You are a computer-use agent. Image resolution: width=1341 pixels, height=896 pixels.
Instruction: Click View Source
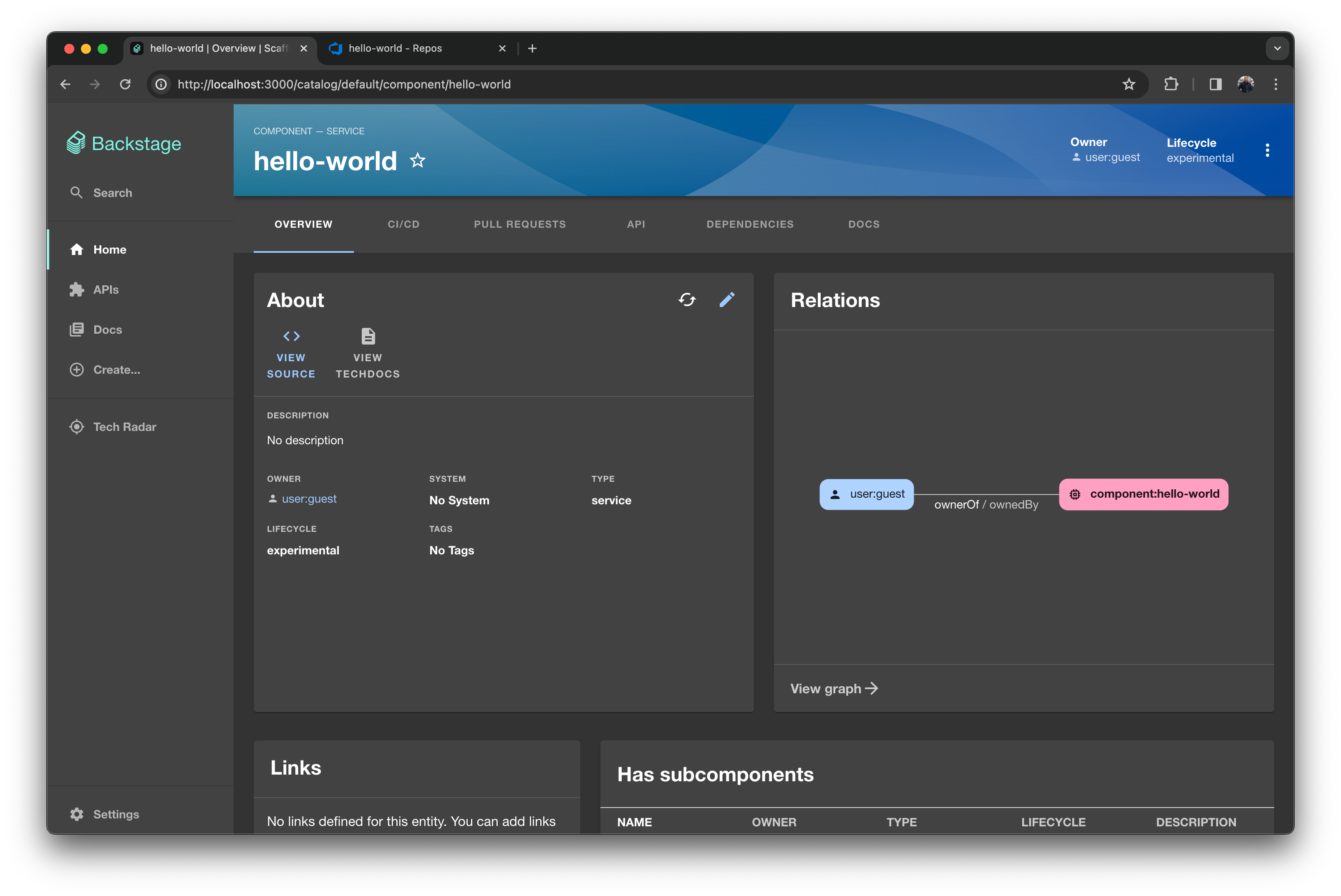[x=291, y=354]
